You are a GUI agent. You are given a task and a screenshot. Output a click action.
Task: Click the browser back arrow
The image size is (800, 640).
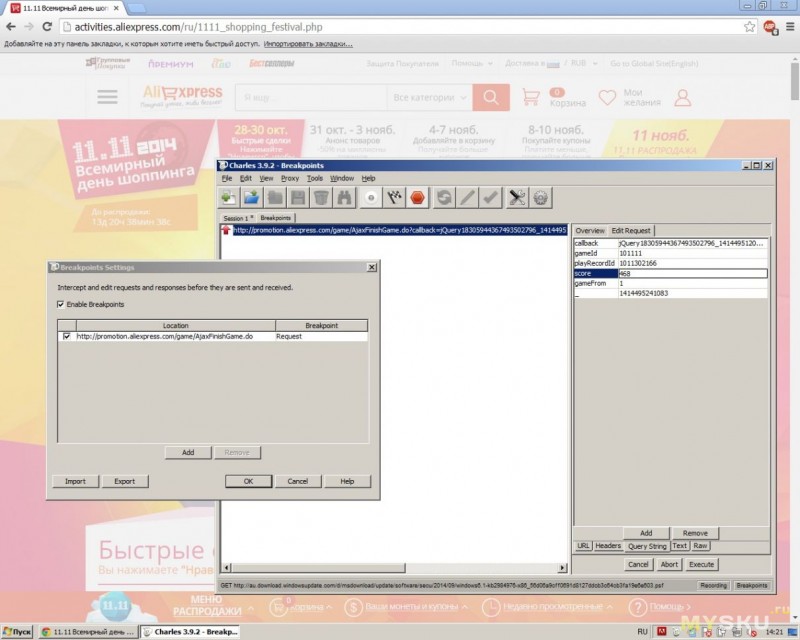11,27
